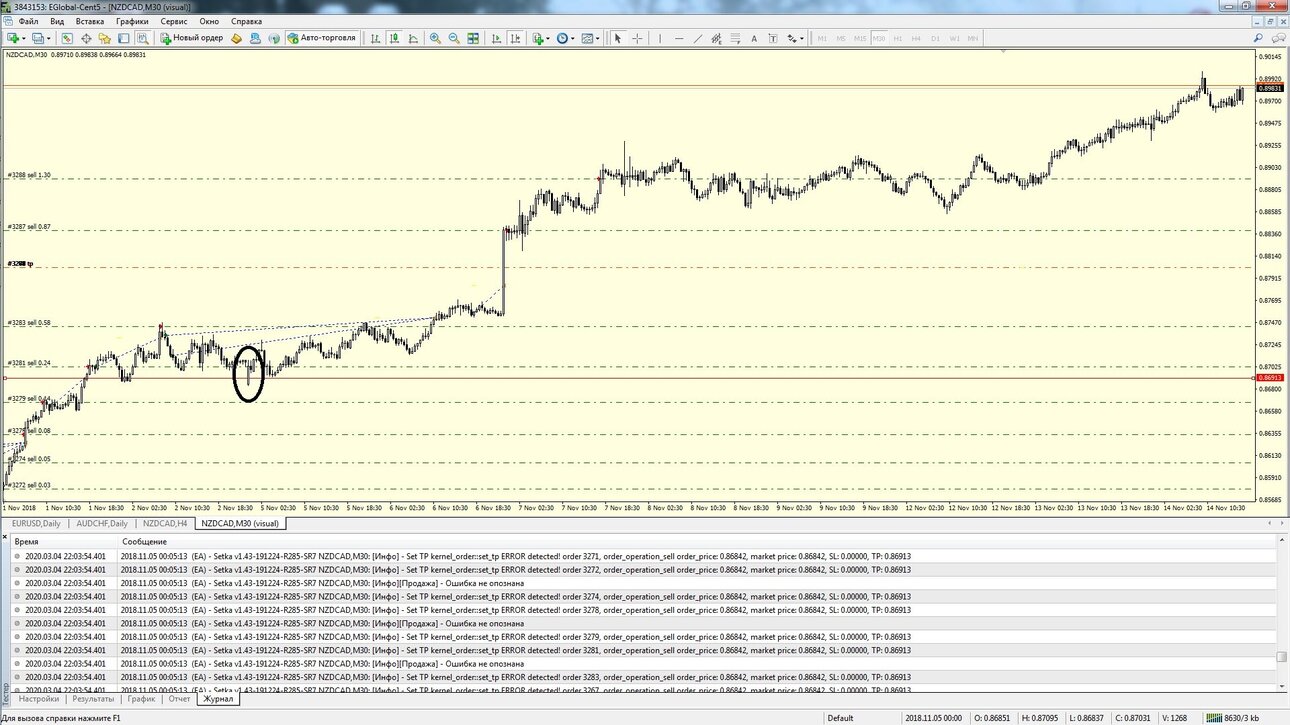Toggle chart auto scroll icon
This screenshot has width=1290, height=725.
tap(495, 38)
